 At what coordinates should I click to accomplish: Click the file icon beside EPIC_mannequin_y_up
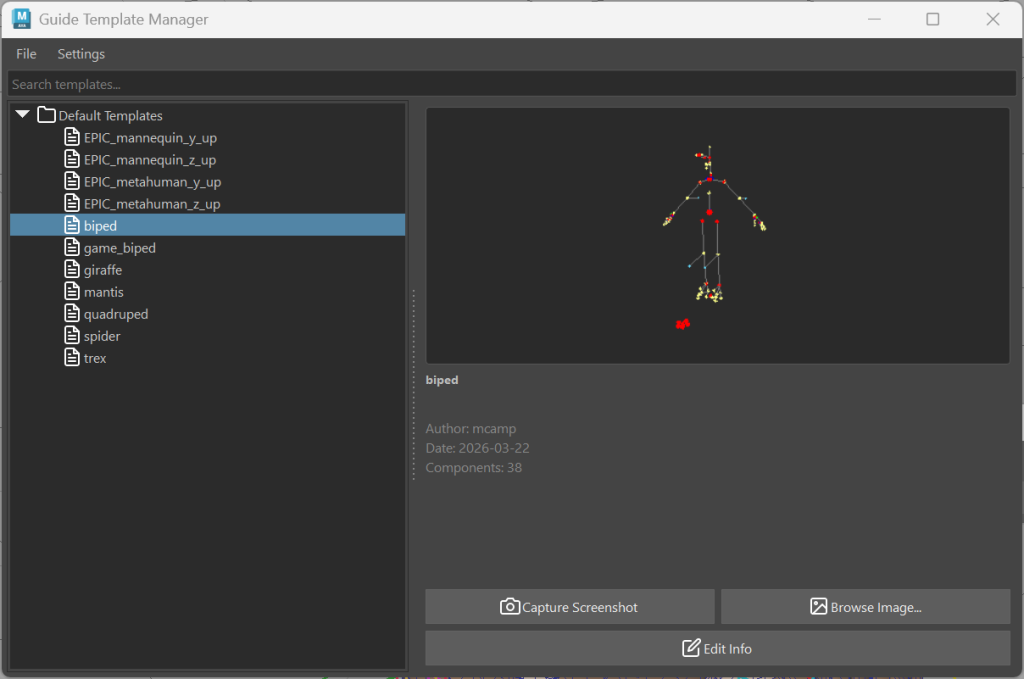72,138
